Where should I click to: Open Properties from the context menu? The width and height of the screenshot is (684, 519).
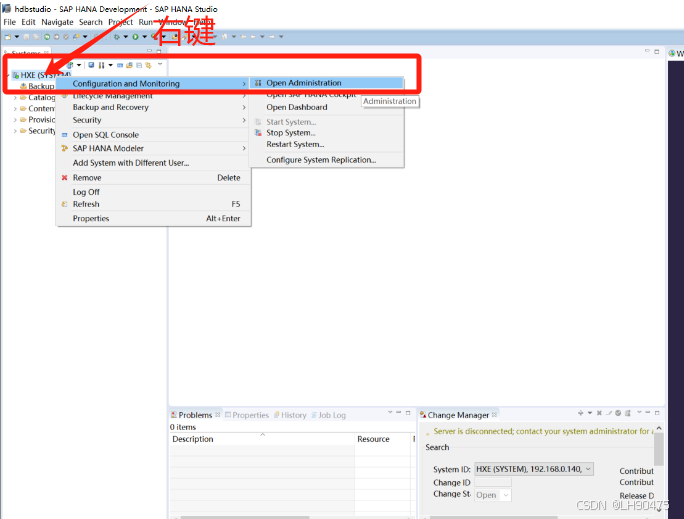click(153, 219)
